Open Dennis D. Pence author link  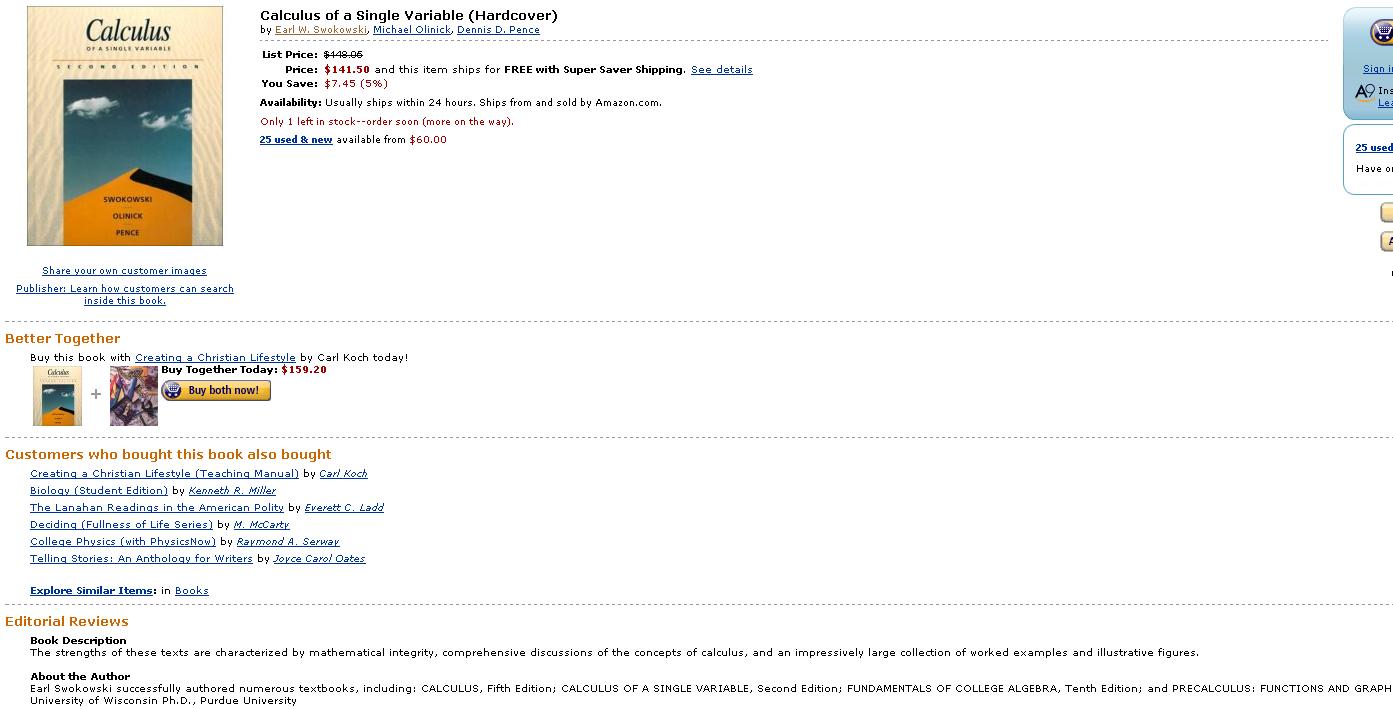[x=498, y=30]
